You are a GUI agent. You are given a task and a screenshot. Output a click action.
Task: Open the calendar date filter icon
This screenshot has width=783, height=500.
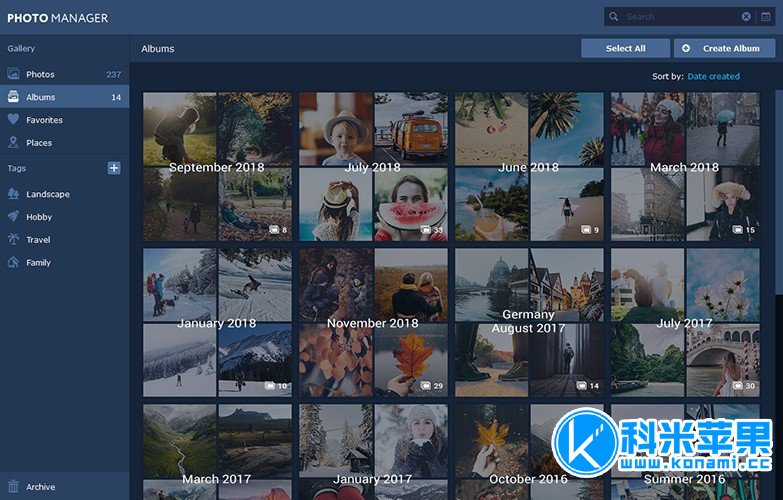point(766,17)
